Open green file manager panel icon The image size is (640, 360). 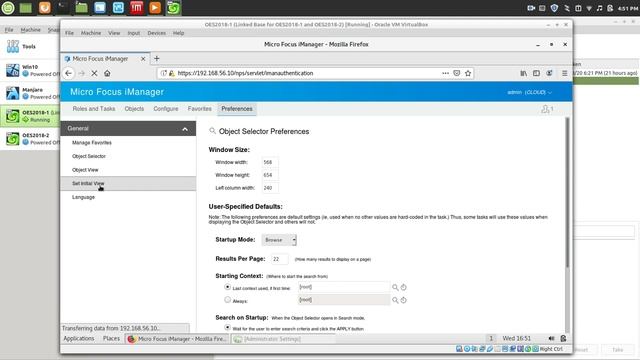pos(81,8)
